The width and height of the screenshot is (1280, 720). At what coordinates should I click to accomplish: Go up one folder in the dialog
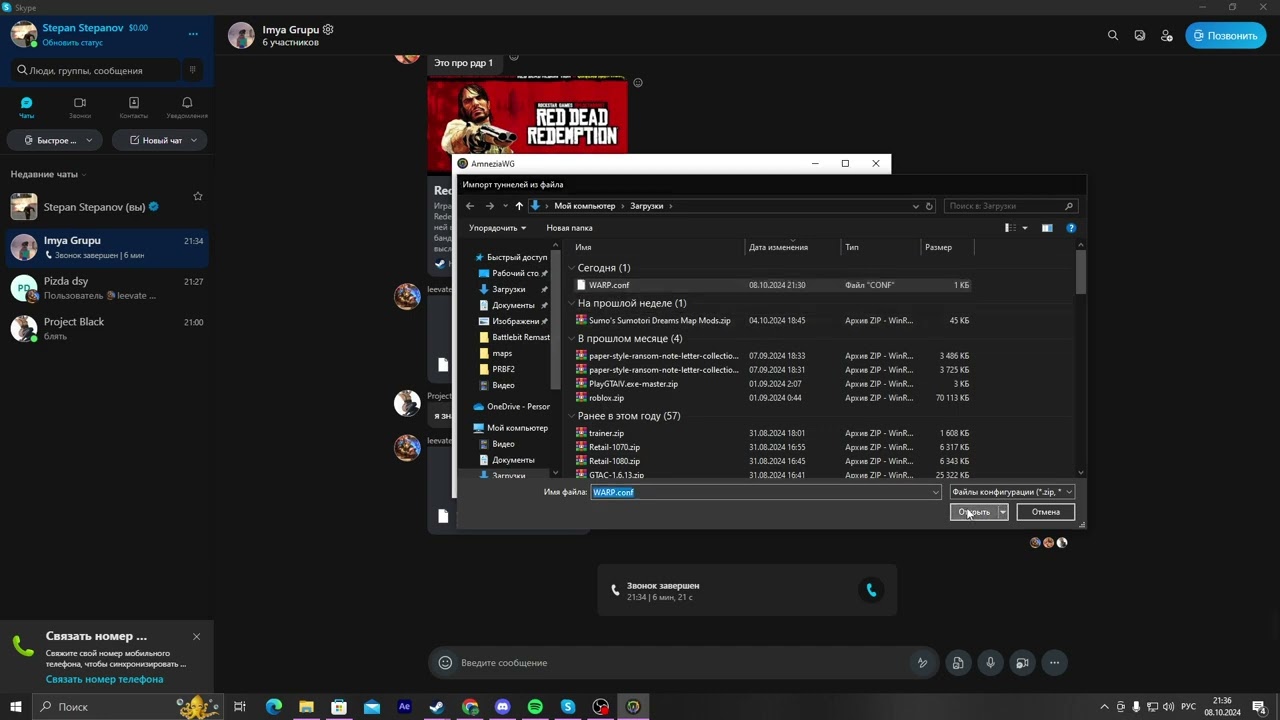click(x=519, y=206)
